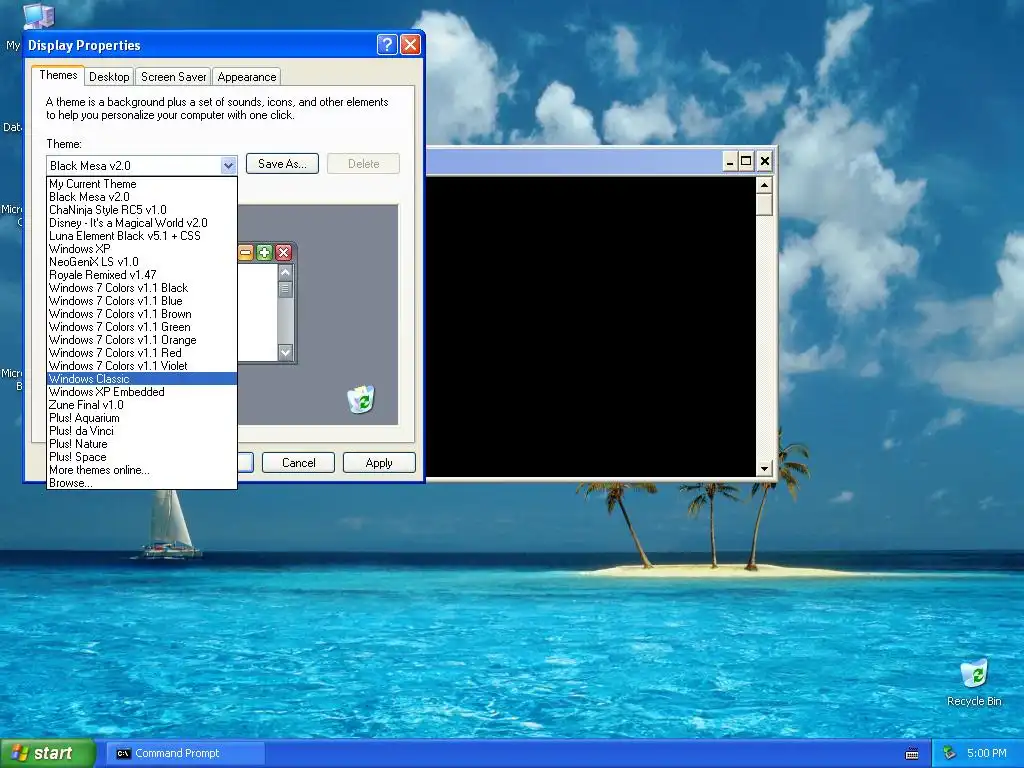Select Windows 7 Colors v1.1 Red
1024x768 pixels.
tap(142, 353)
